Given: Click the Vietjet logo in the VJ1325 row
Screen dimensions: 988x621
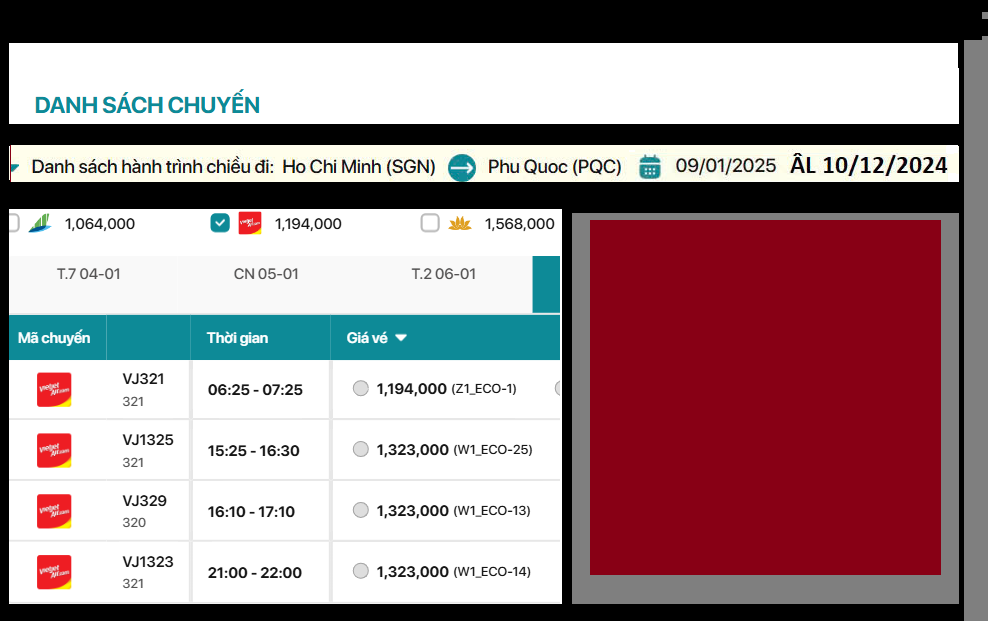Looking at the screenshot, I should 54,450.
